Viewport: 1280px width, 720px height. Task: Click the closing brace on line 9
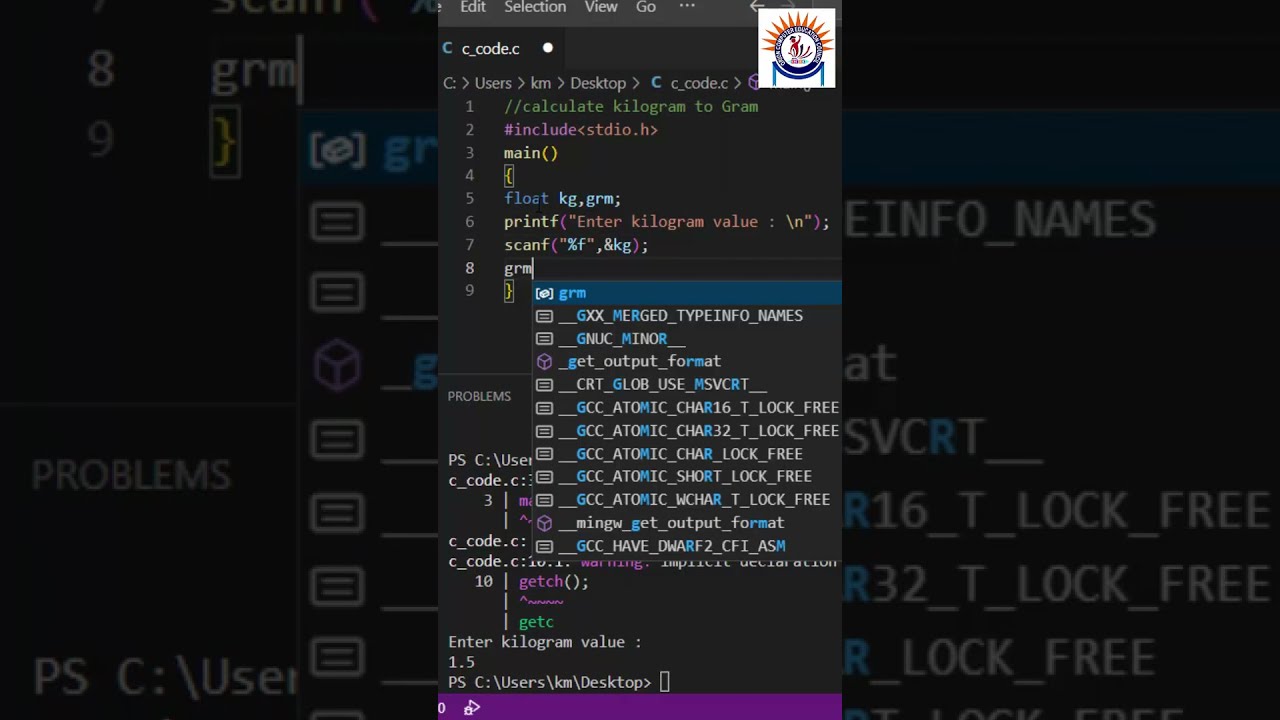click(508, 291)
